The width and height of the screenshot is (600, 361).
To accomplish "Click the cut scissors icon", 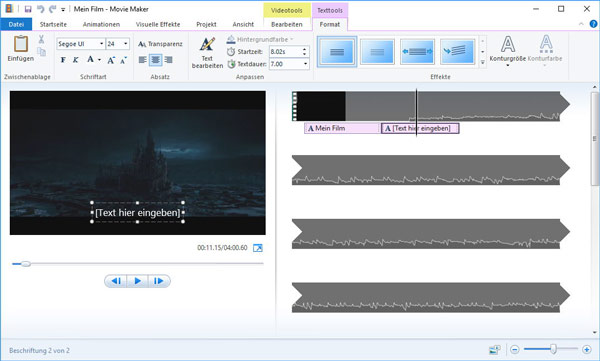I will [x=41, y=39].
